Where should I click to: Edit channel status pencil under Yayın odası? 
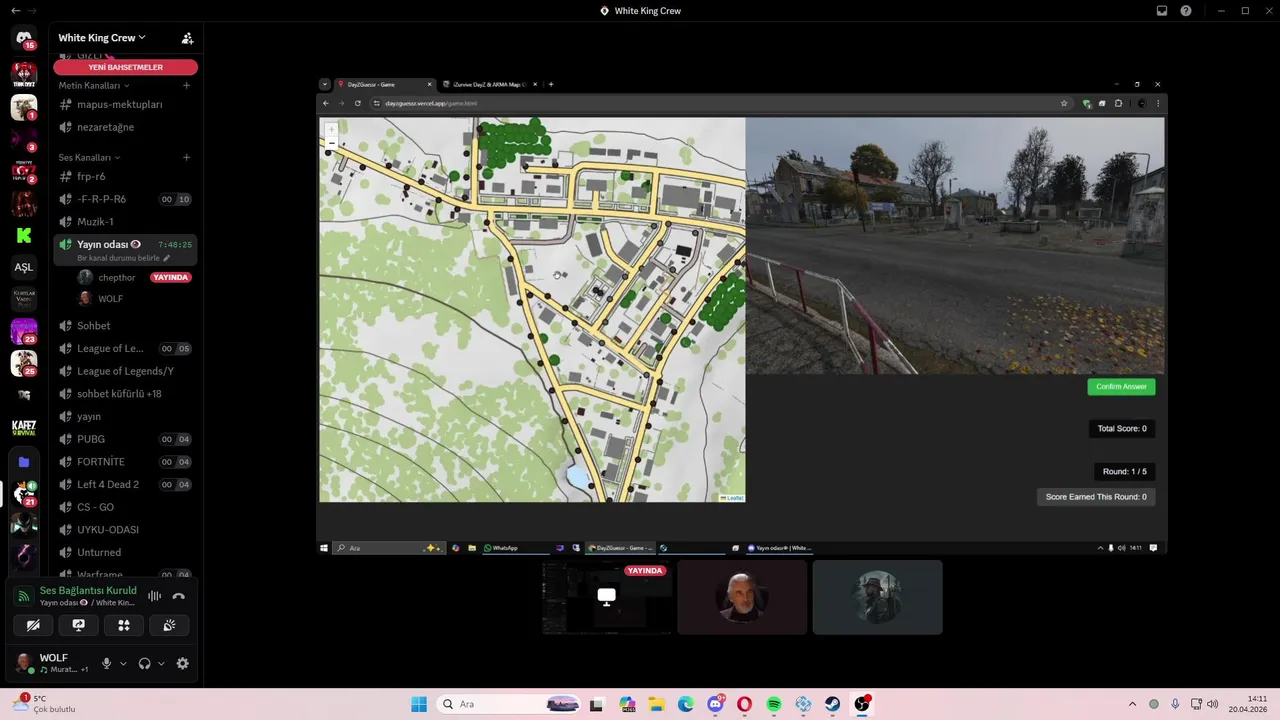pyautogui.click(x=167, y=258)
